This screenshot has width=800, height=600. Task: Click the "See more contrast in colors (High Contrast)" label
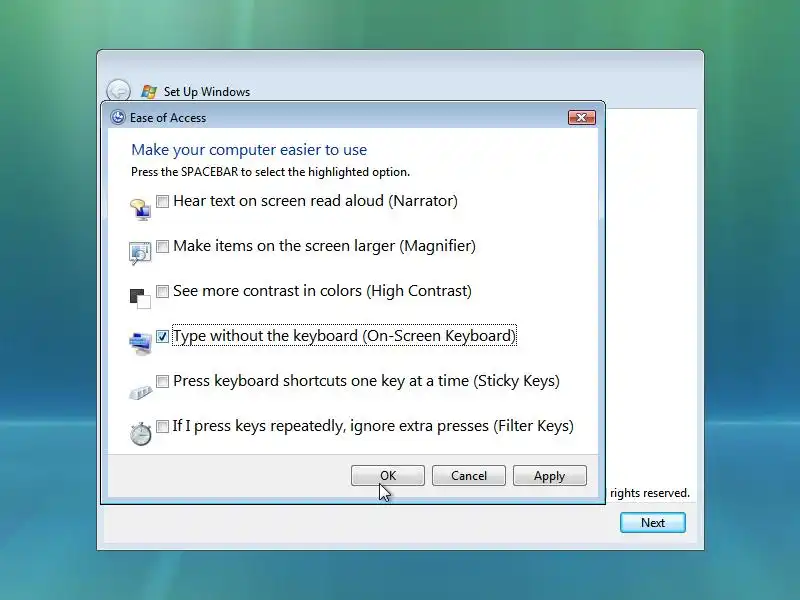tap(322, 291)
